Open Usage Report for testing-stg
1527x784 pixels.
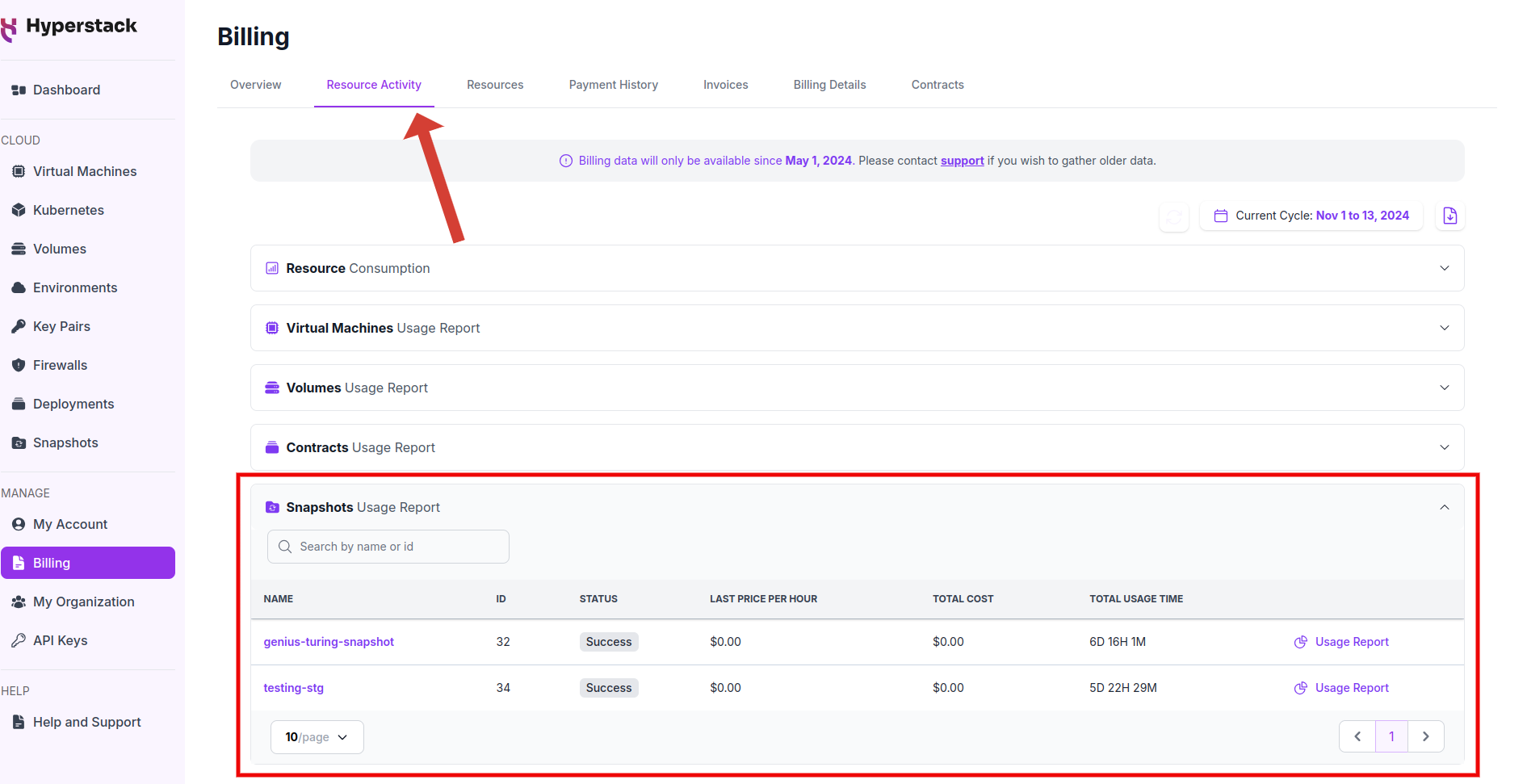[x=1341, y=688]
